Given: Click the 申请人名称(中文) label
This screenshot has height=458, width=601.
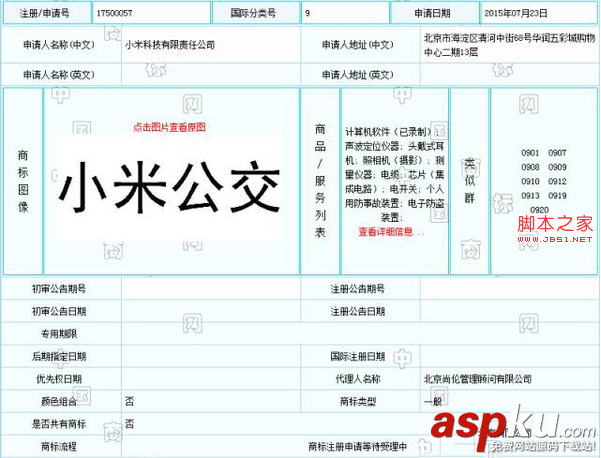Looking at the screenshot, I should 59,45.
